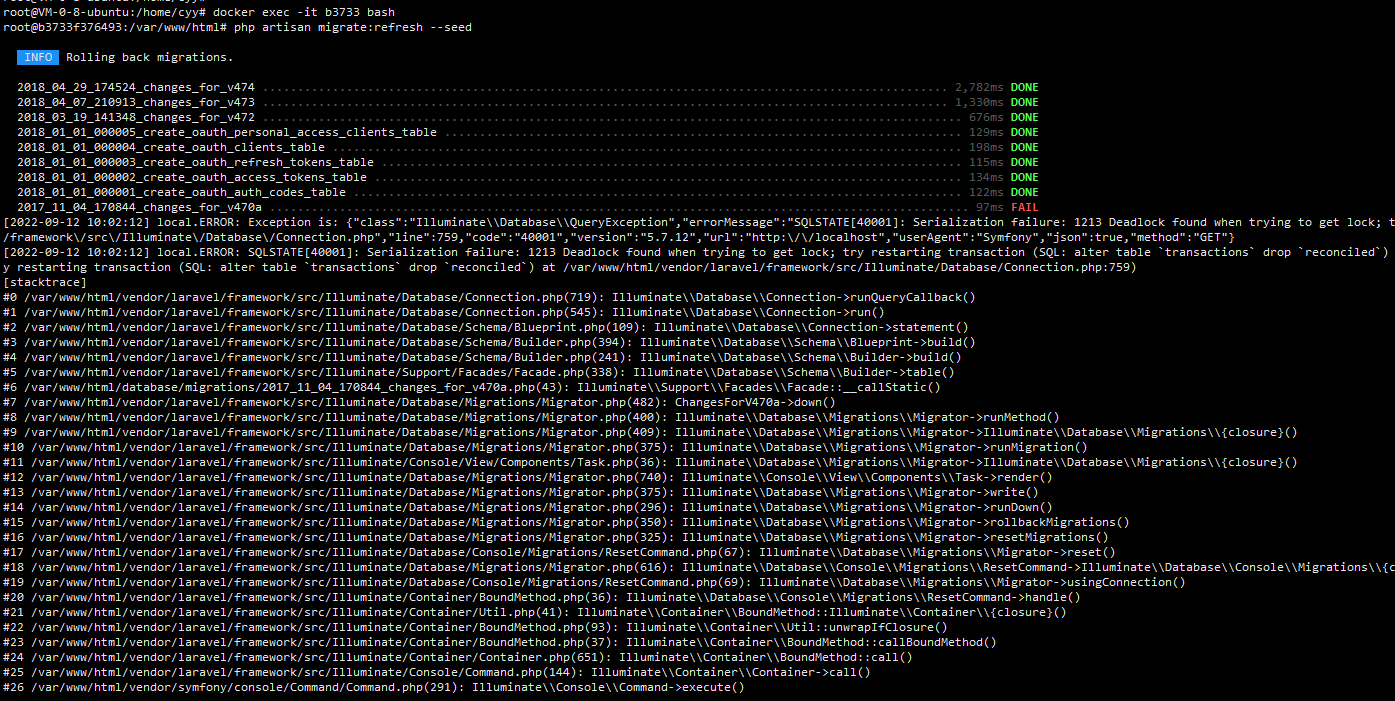This screenshot has width=1395, height=701.
Task: Click the blue INFO badge
Action: (37, 57)
